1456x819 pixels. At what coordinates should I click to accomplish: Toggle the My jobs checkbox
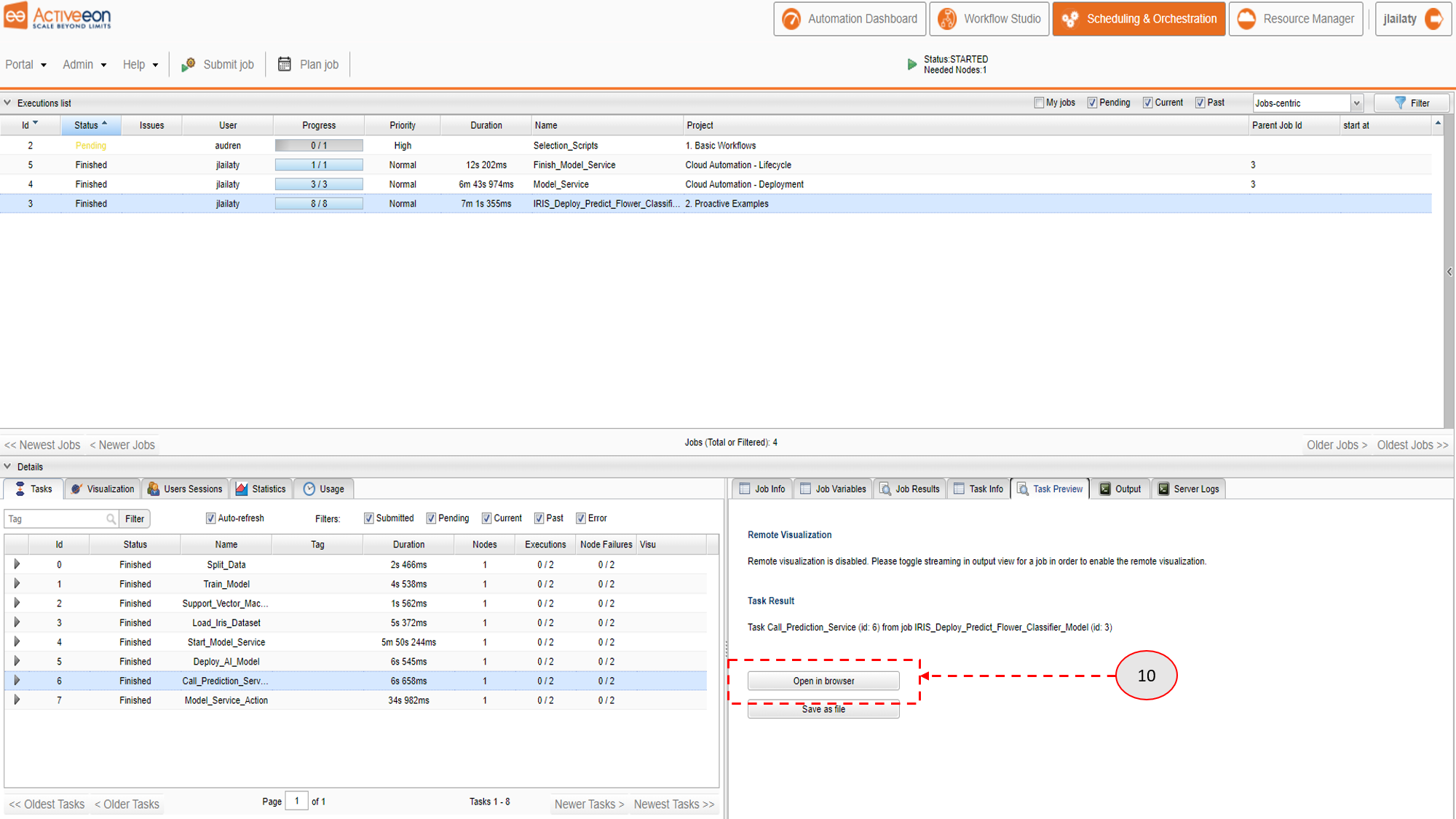click(x=1039, y=103)
